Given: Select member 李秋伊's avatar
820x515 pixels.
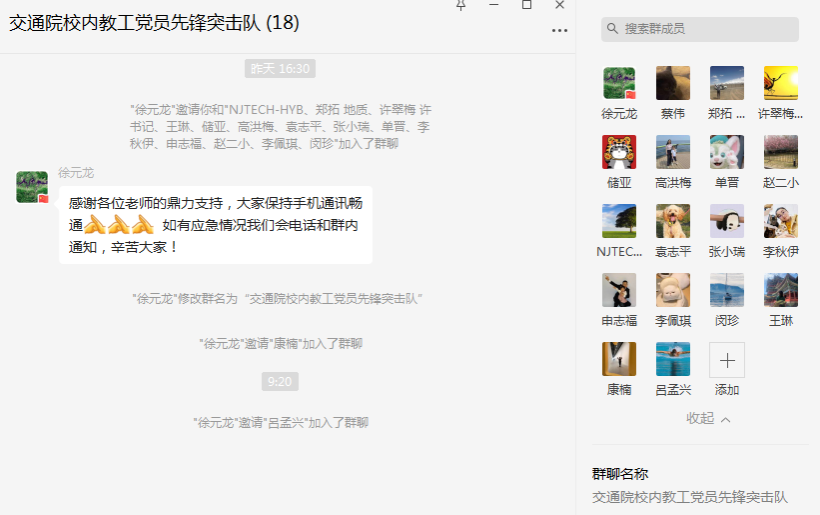Looking at the screenshot, I should 780,221.
